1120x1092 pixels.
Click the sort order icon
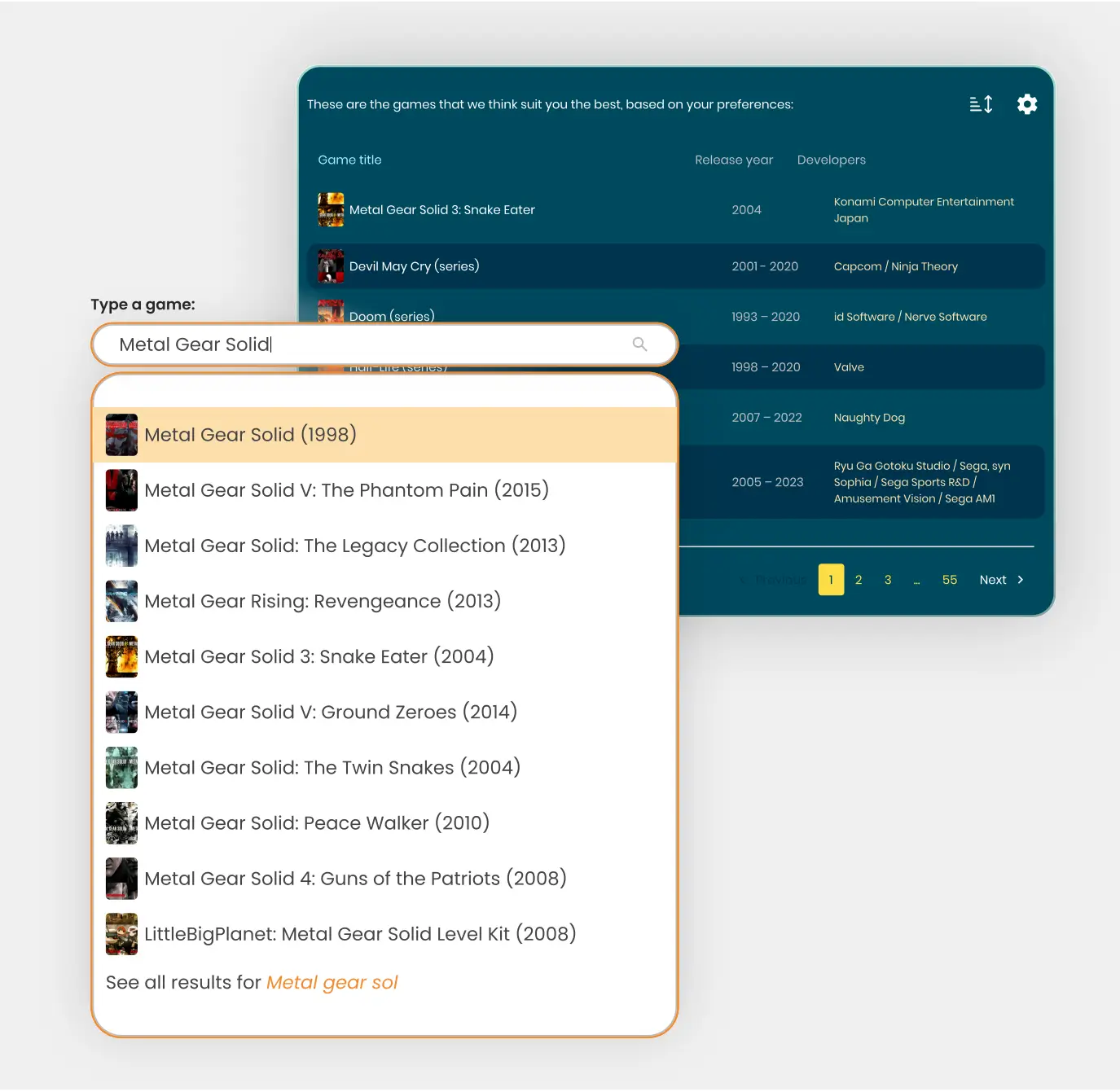[x=981, y=104]
